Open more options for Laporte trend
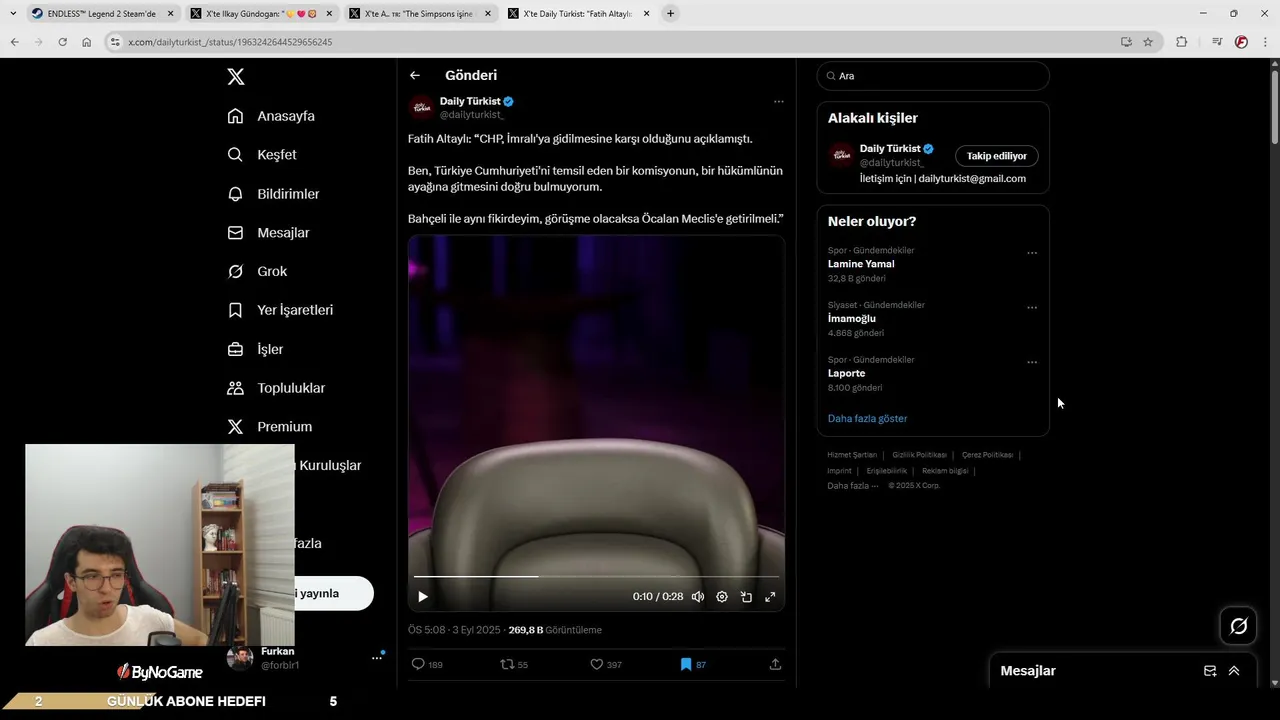The height and width of the screenshot is (720, 1280). coord(1032,362)
